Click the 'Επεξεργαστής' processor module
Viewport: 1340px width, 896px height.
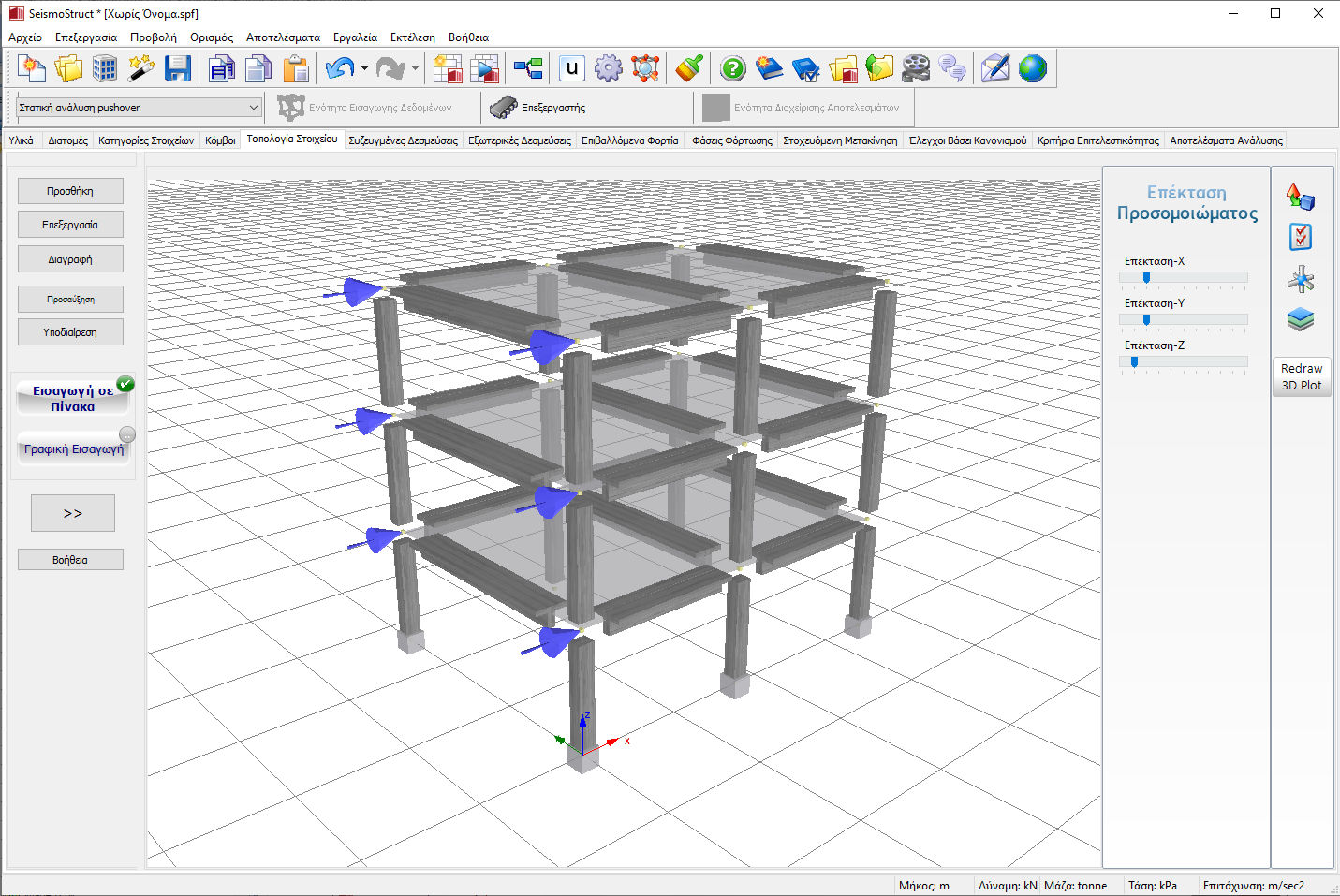(538, 108)
